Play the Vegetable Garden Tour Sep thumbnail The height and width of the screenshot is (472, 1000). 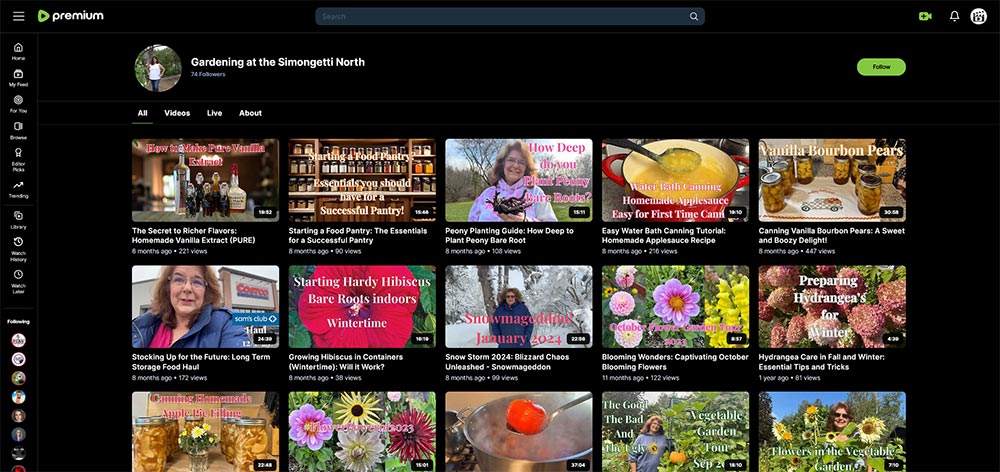(x=675, y=432)
